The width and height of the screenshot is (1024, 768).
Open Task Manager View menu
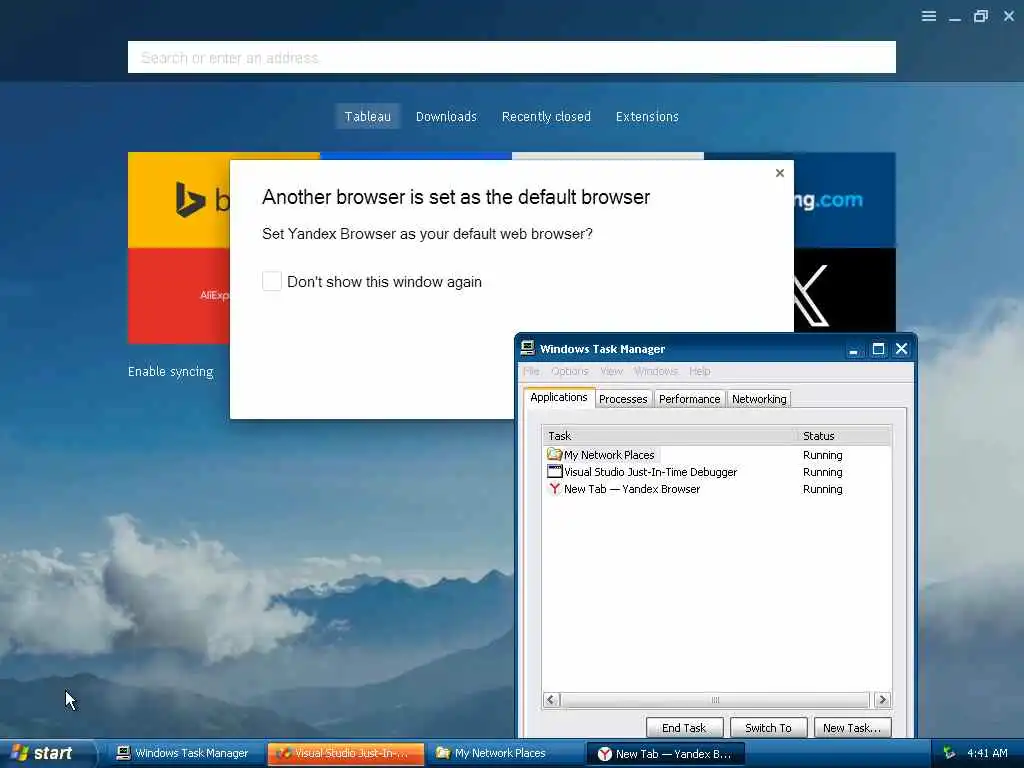coord(611,371)
